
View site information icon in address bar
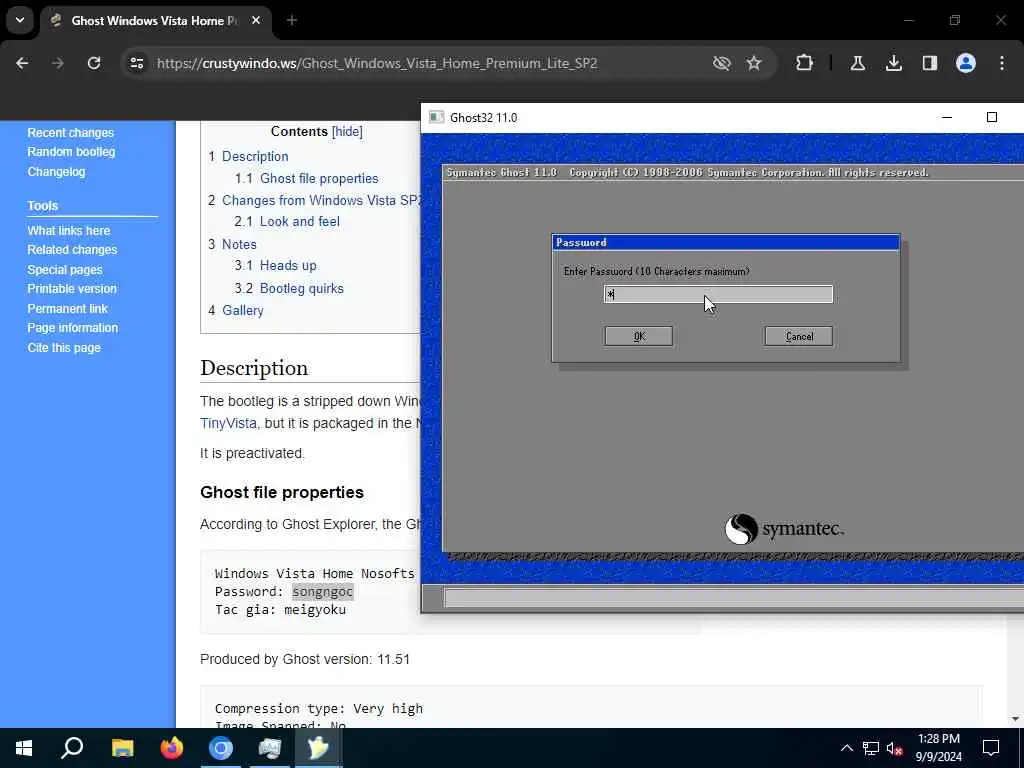[136, 63]
